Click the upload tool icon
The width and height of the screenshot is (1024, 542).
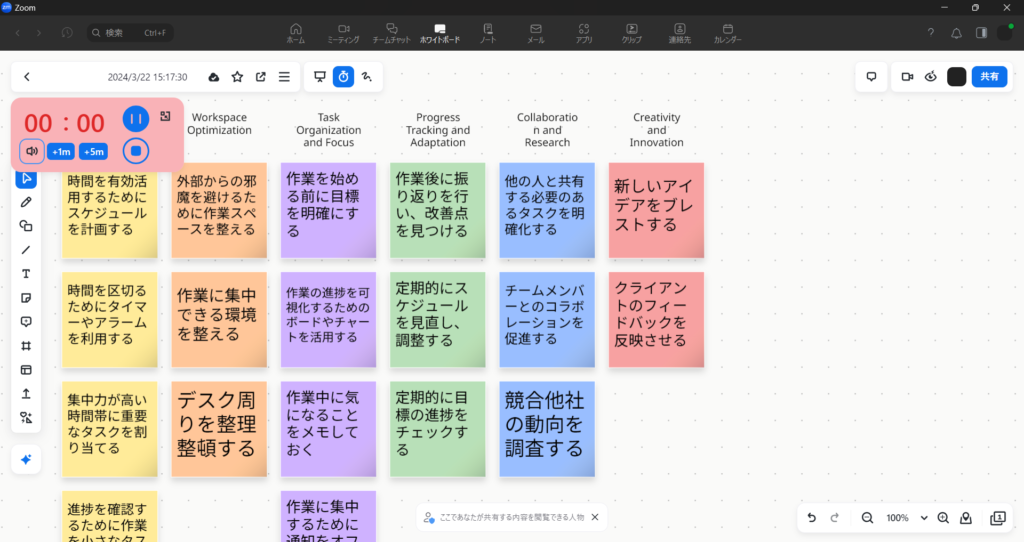[26, 394]
